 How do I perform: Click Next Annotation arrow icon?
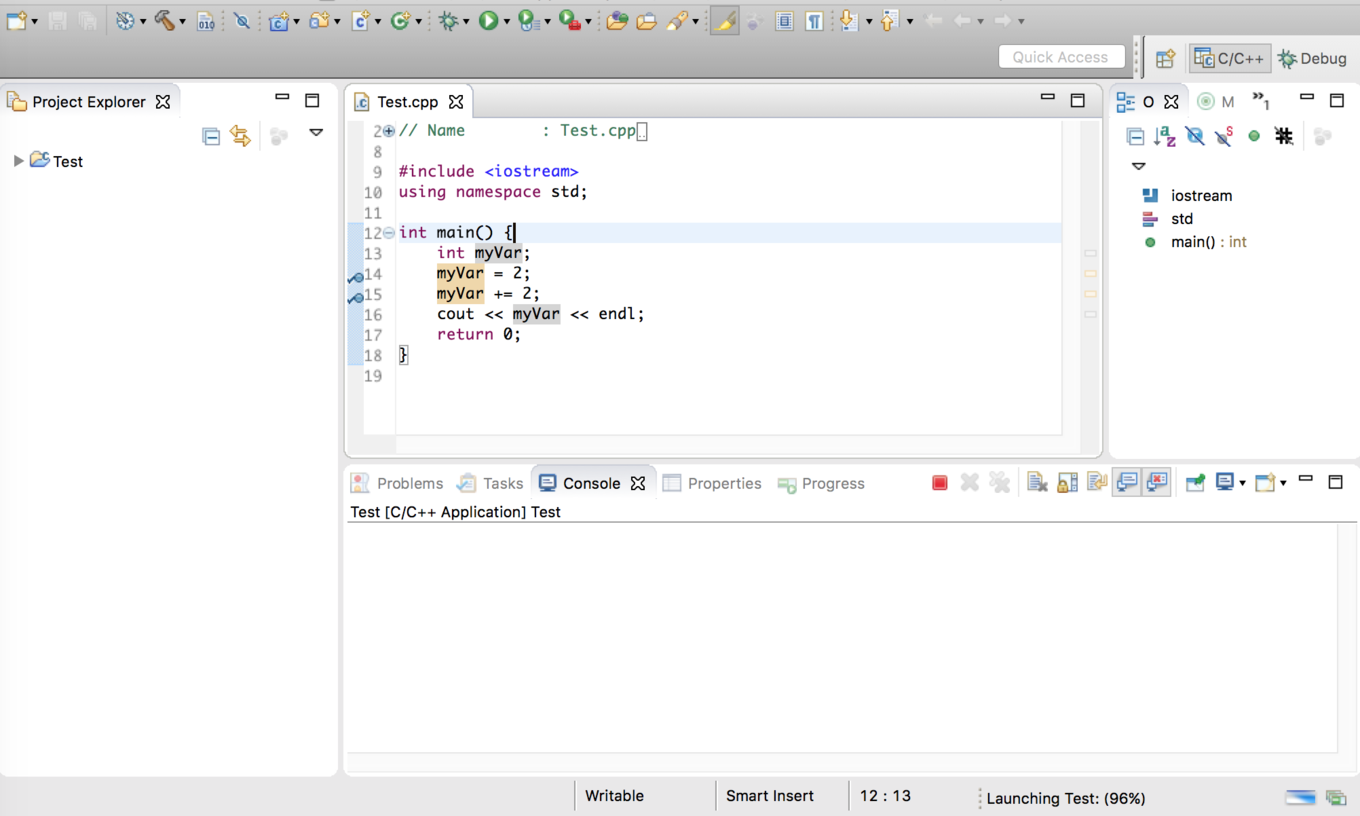(848, 20)
